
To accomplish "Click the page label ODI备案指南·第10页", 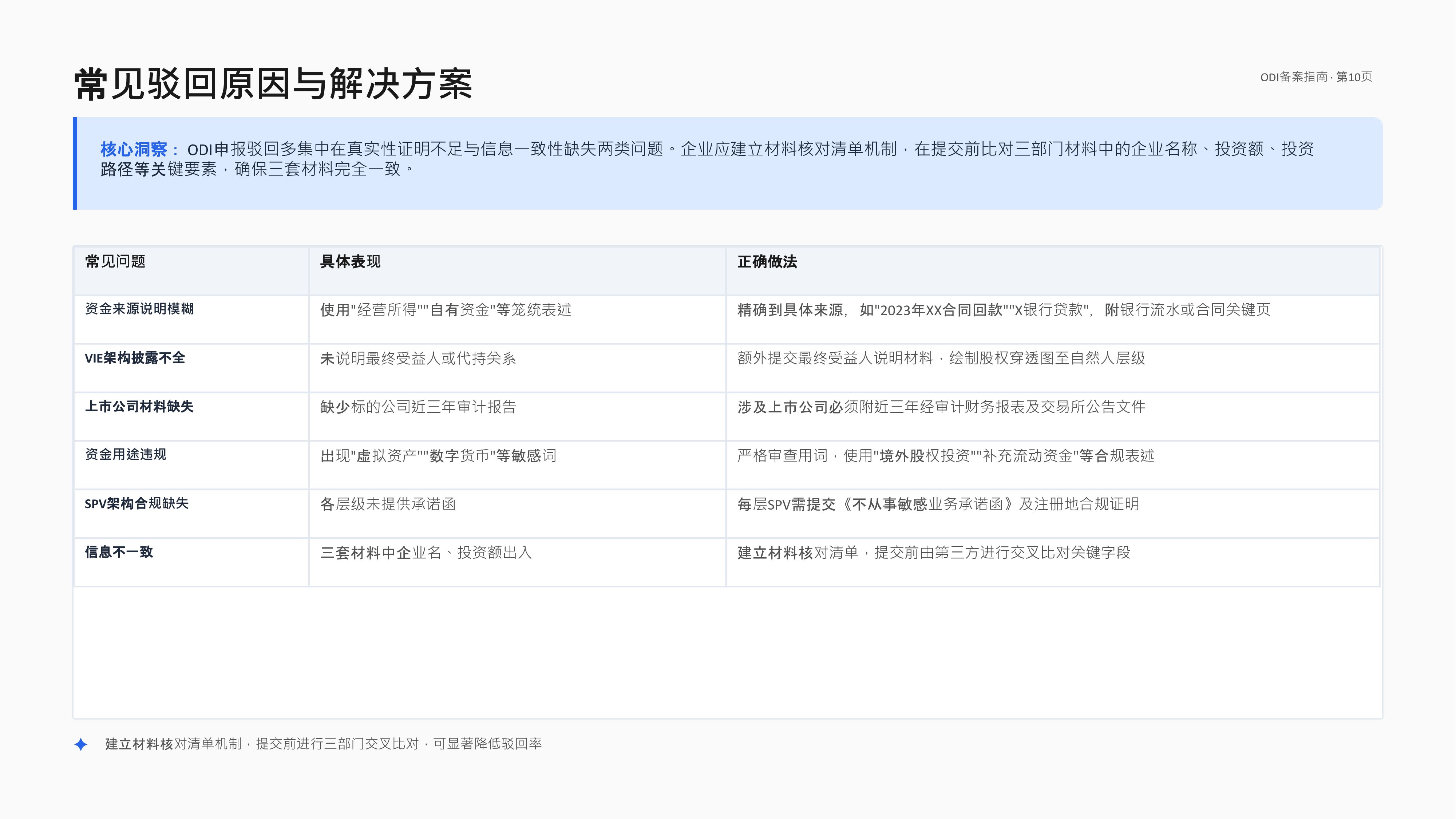I will pyautogui.click(x=1316, y=77).
